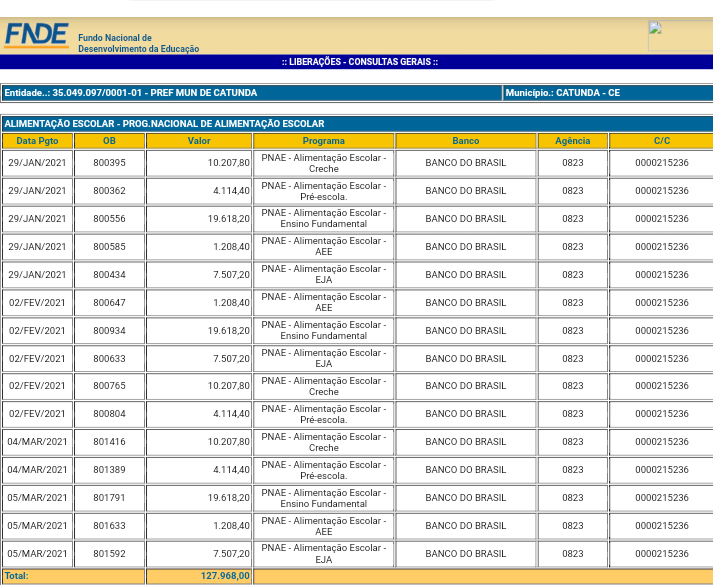Click the EJA program cell for OB 801592
This screenshot has height=585, width=713.
pos(323,554)
